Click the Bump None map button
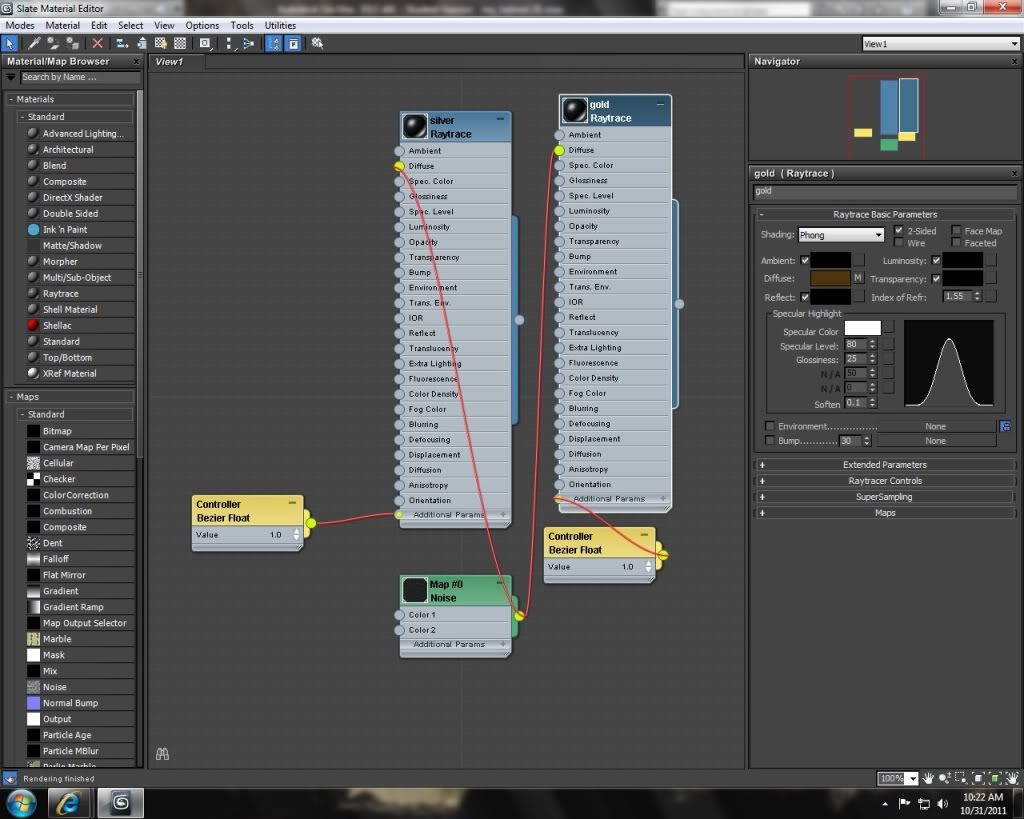Viewport: 1024px width, 819px height. (x=935, y=441)
